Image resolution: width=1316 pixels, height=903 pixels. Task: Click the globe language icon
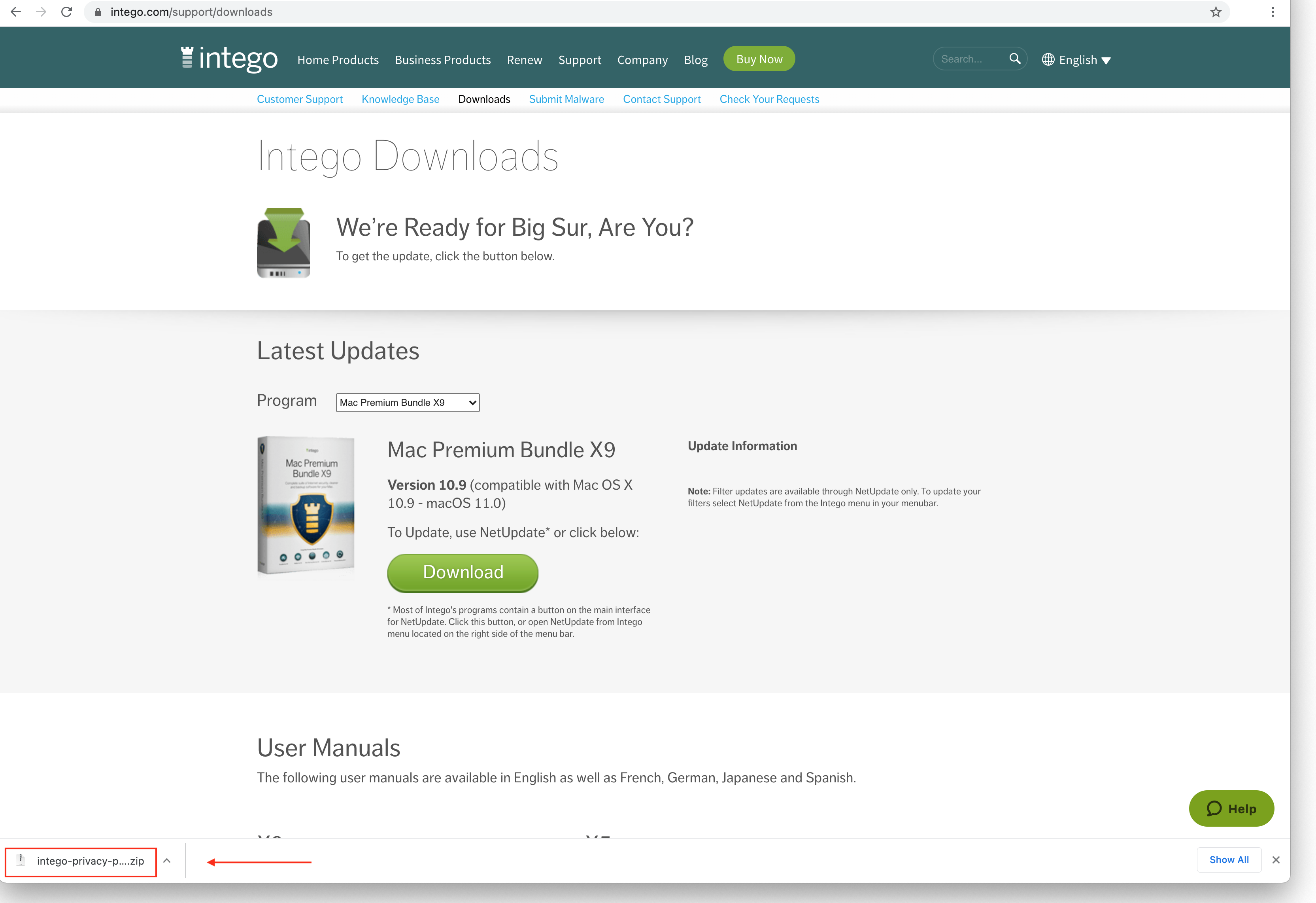coord(1048,59)
